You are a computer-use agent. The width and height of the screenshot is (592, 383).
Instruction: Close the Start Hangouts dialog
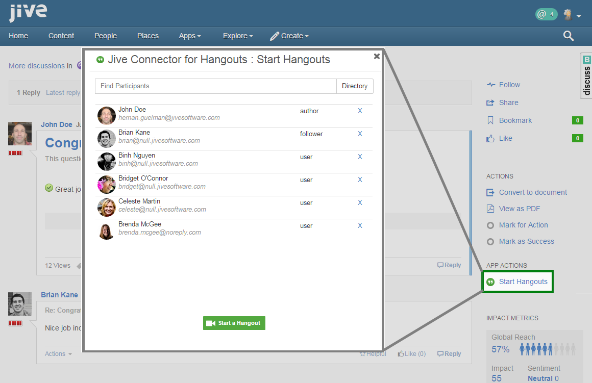point(376,56)
